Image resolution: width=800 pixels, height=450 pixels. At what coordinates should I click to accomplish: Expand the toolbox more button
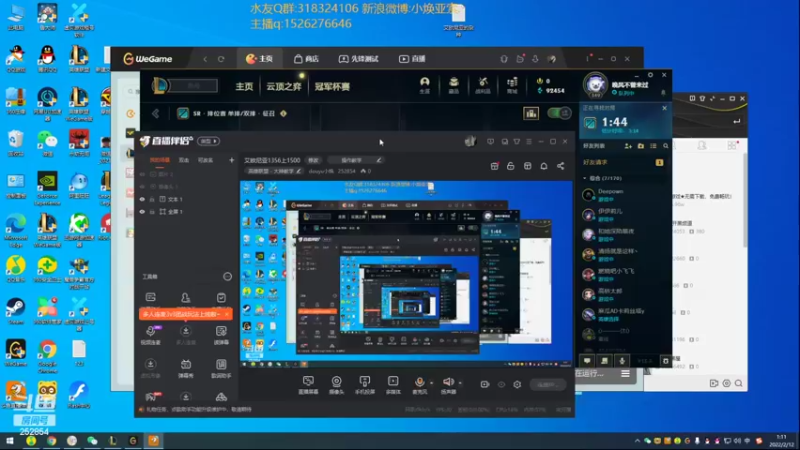(228, 277)
